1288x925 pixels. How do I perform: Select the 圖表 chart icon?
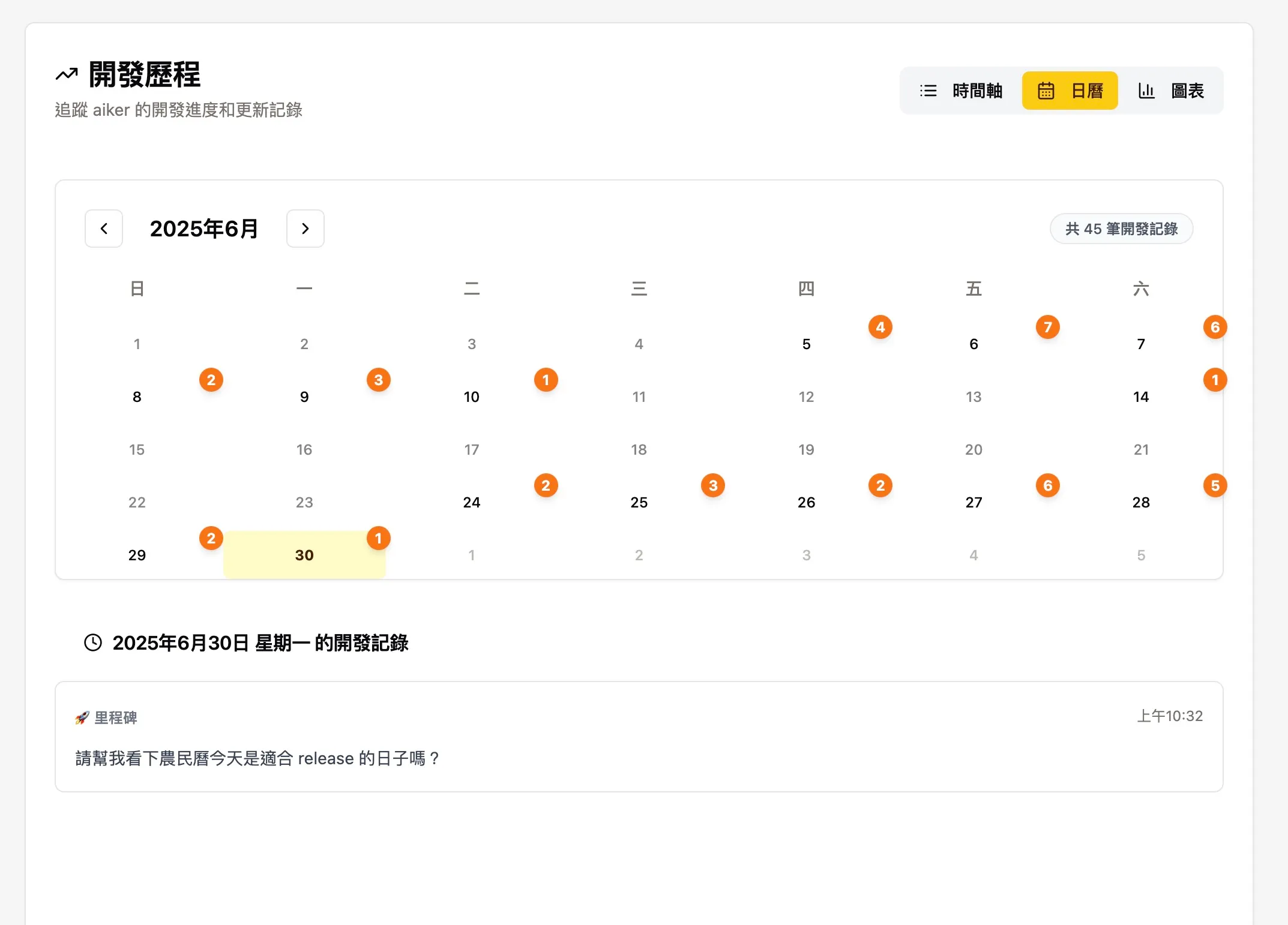pyautogui.click(x=1147, y=90)
